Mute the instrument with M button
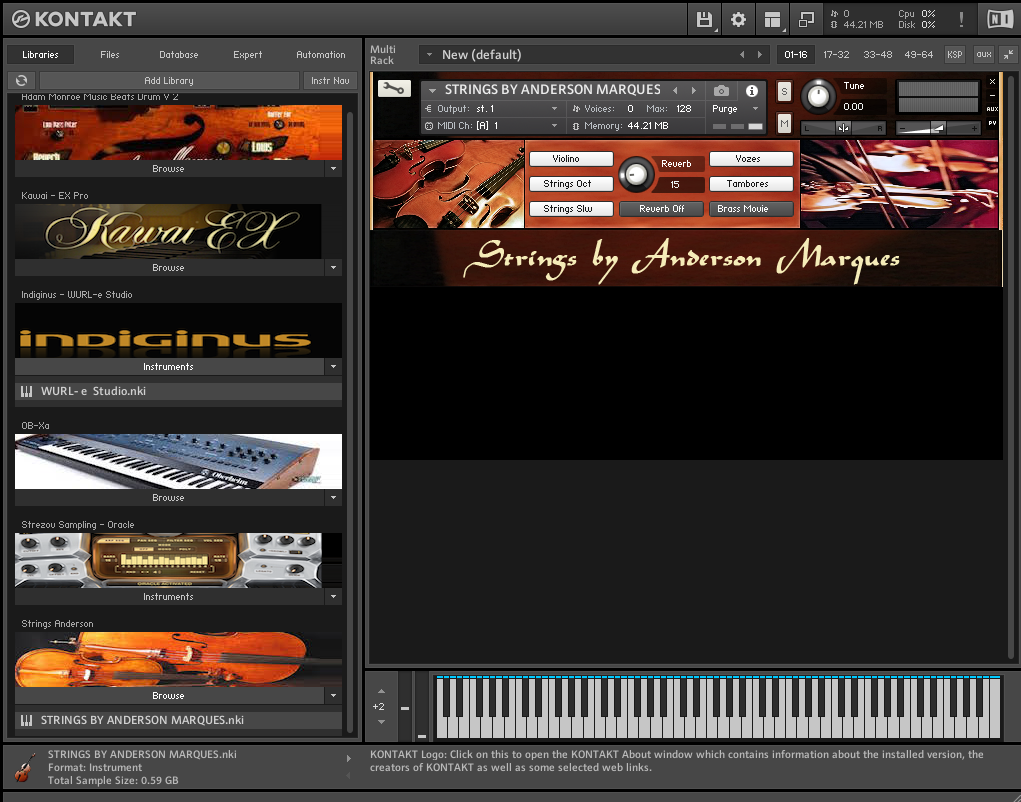Image resolution: width=1021 pixels, height=802 pixels. click(x=784, y=122)
